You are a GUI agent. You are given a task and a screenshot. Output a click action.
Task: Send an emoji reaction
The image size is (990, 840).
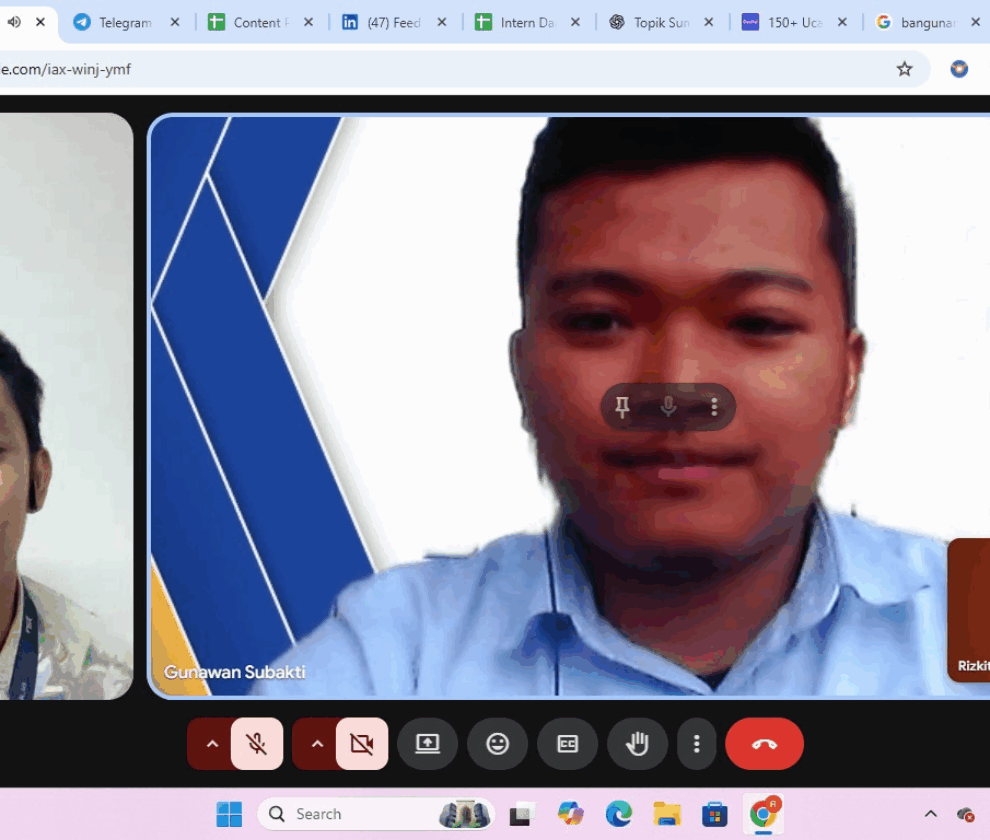pyautogui.click(x=497, y=744)
